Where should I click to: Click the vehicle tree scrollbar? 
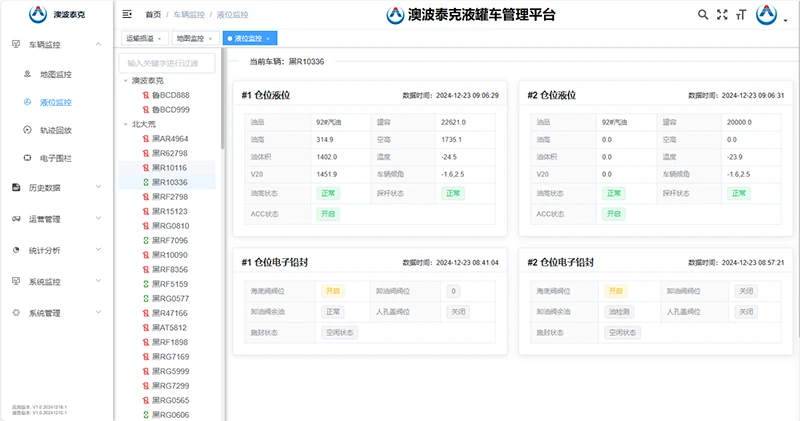click(x=222, y=100)
